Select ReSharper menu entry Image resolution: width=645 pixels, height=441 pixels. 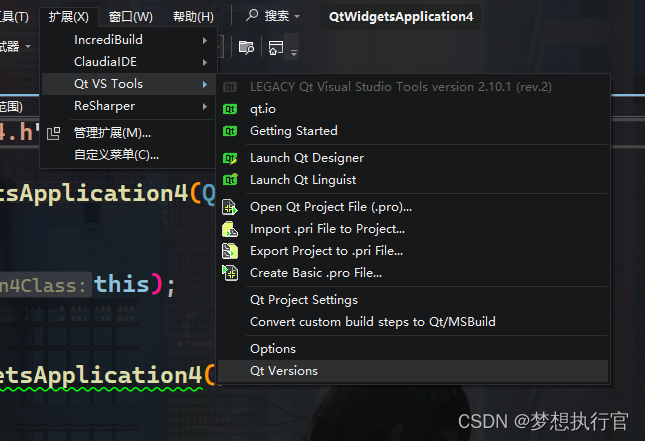click(x=128, y=106)
